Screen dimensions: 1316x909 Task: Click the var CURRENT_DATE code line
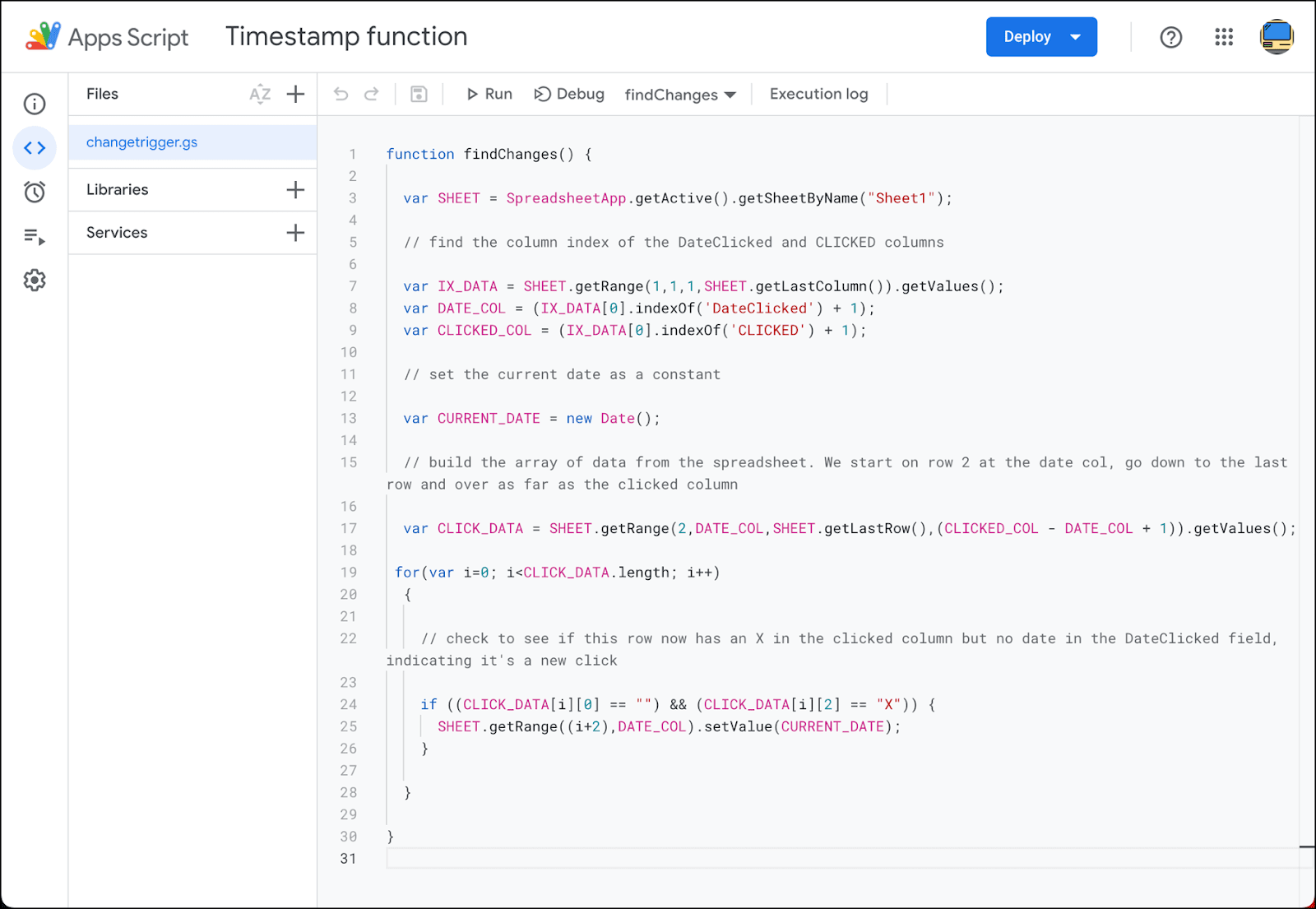531,419
